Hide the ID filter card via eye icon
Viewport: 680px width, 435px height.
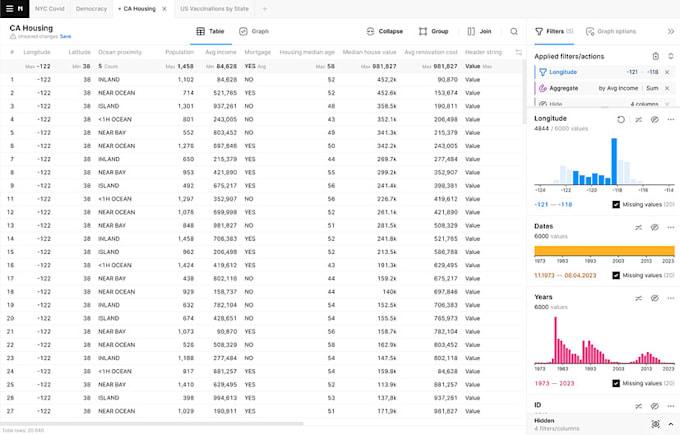point(654,406)
